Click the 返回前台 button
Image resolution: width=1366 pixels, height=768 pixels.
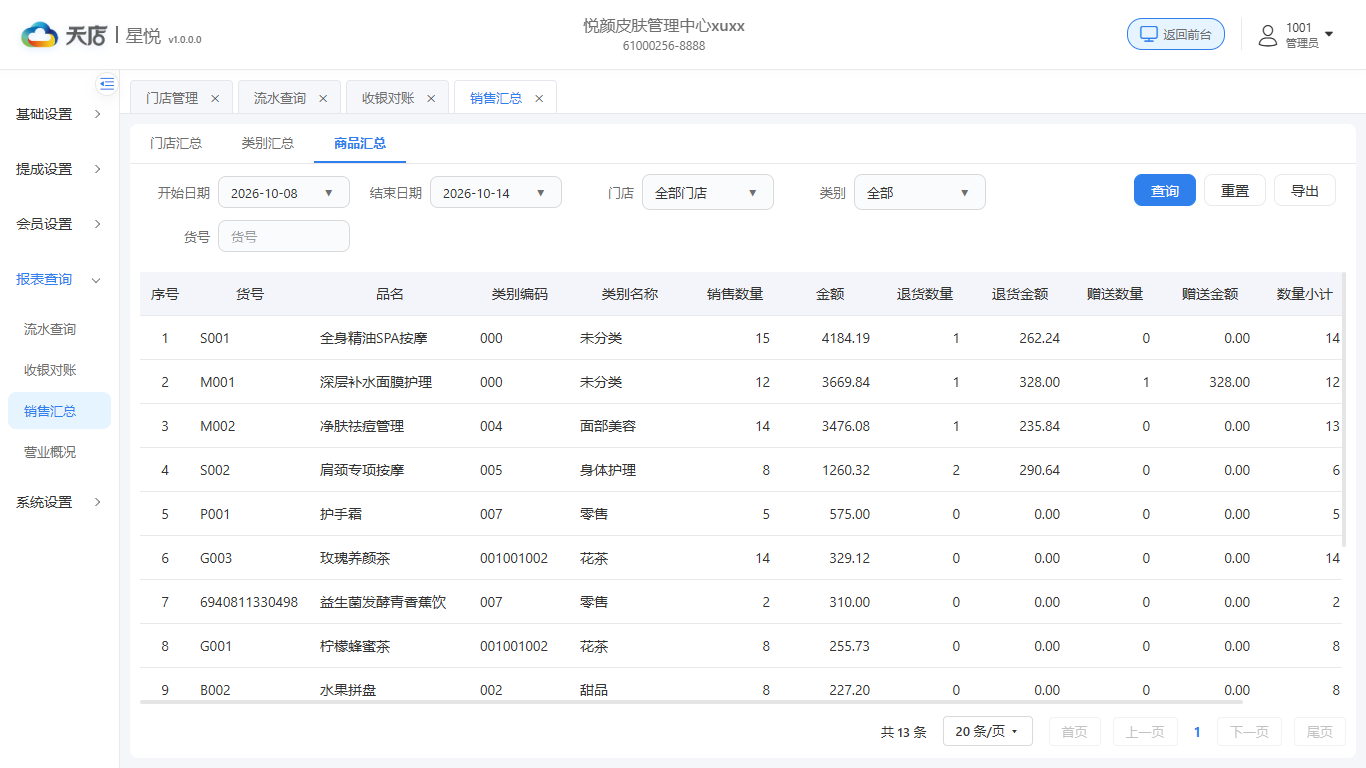[x=1176, y=34]
